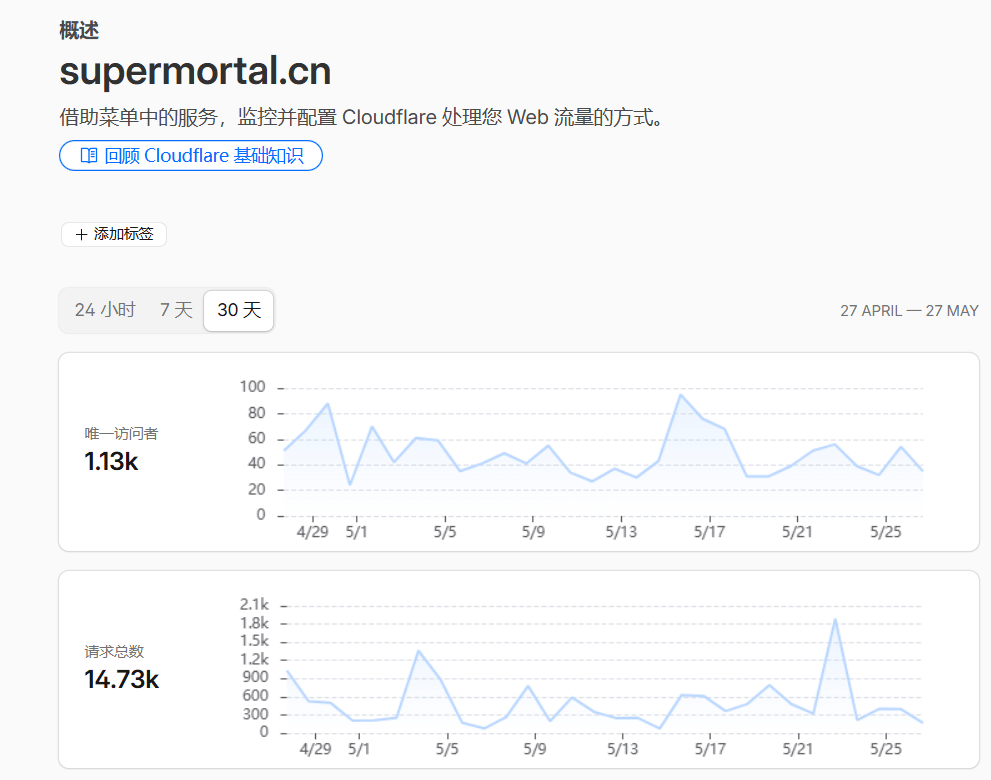Click the Cloudflare description paragraph

[362, 118]
